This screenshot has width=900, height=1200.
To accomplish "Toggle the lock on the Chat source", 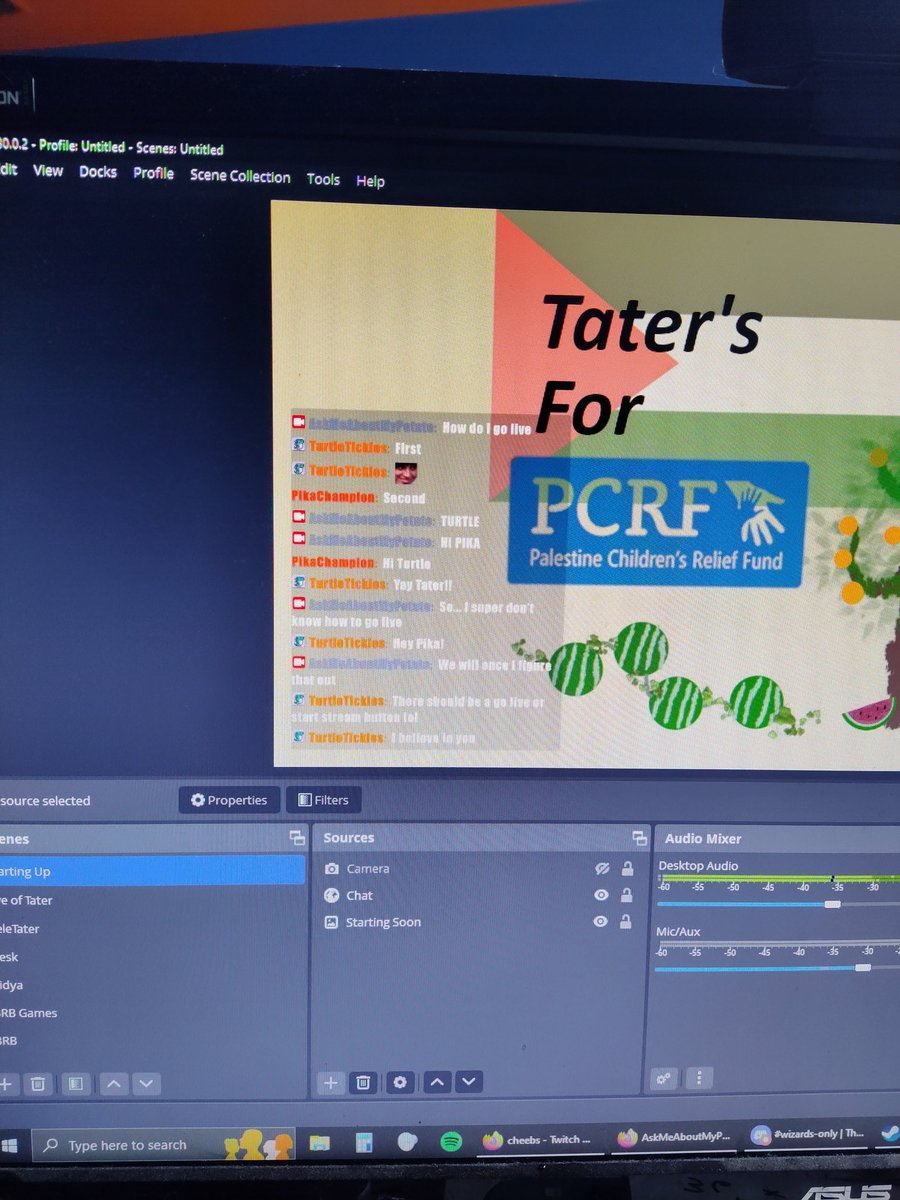I will point(626,895).
